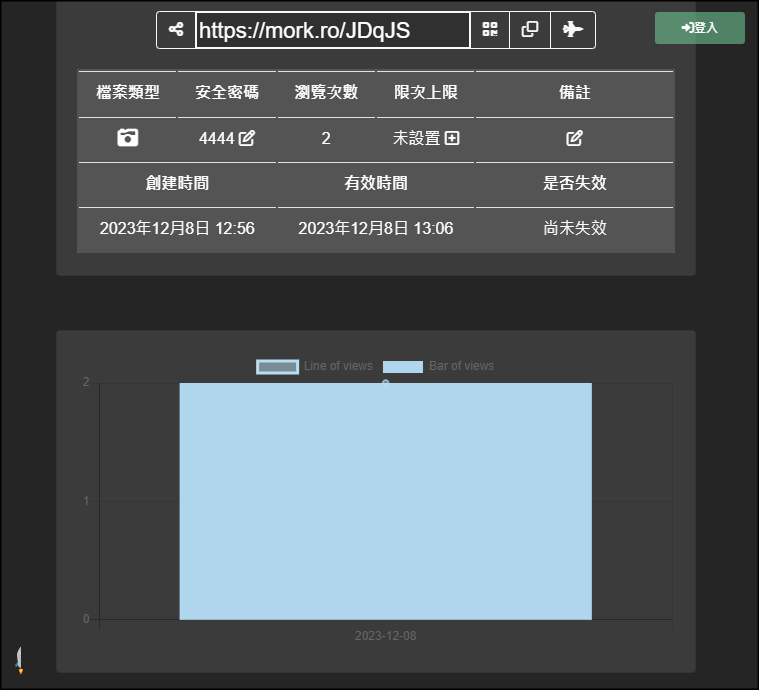Click the 2023-12-08 axis date label

click(386, 636)
